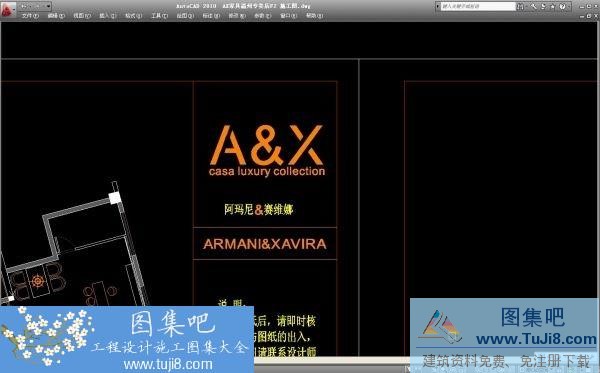Click the Help question mark icon
The height and width of the screenshot is (373, 600).
tap(562, 7)
